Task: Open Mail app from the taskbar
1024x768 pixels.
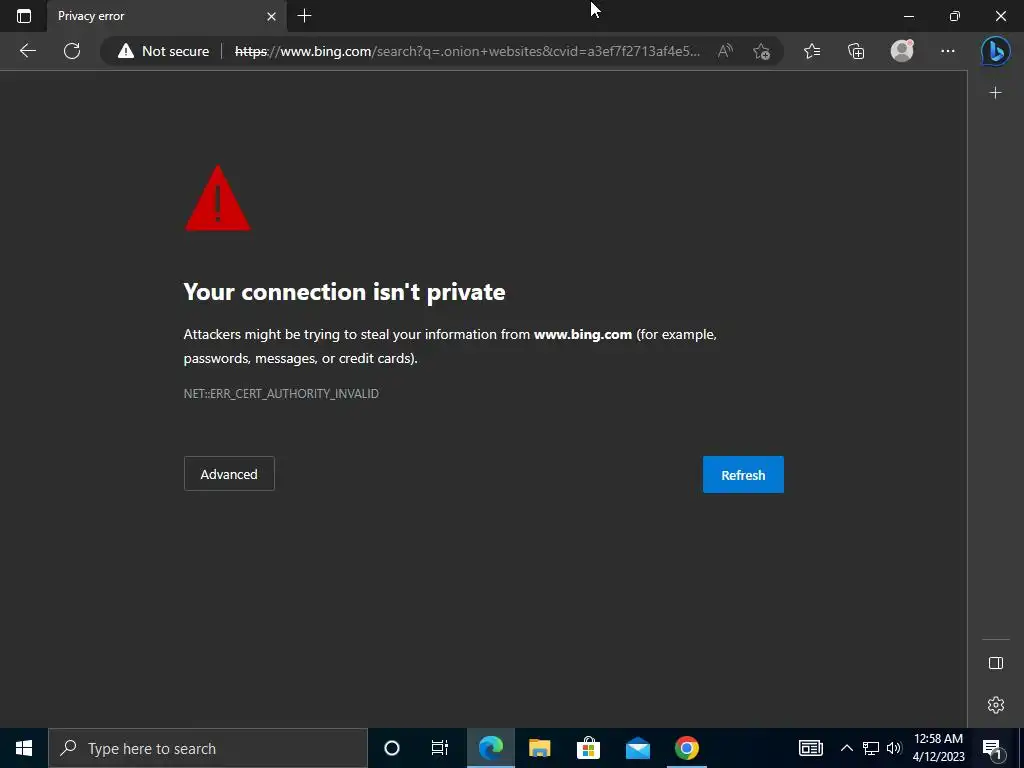Action: 637,748
